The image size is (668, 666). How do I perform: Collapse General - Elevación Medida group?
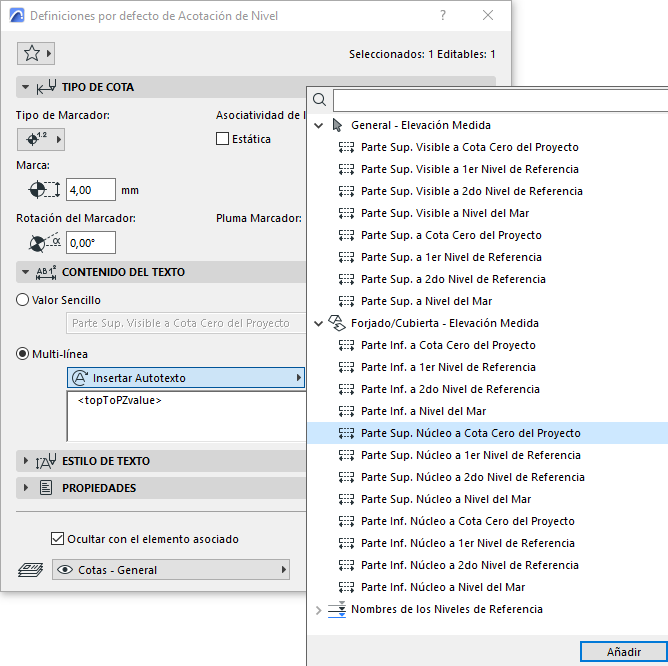point(319,126)
